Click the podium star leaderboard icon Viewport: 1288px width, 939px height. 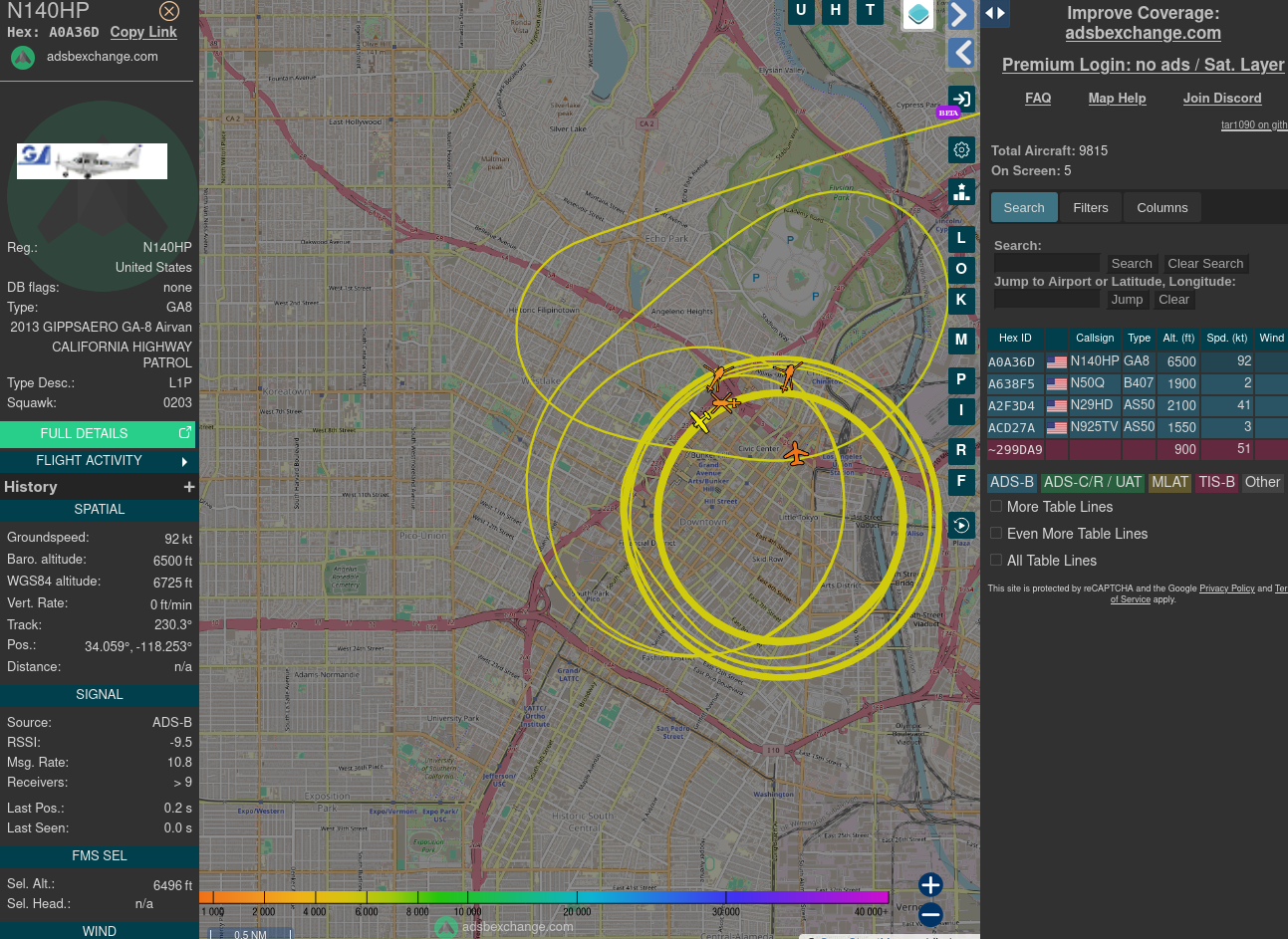point(961,191)
